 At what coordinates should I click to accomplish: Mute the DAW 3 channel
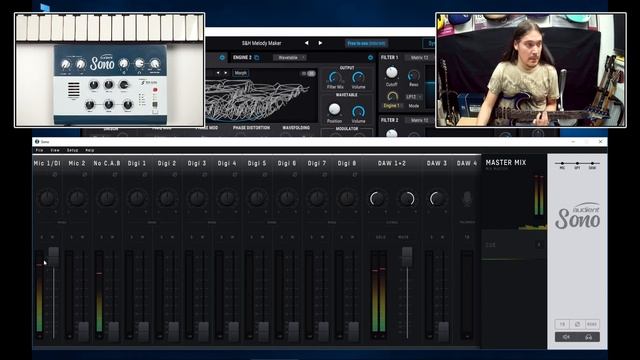pos(442,237)
